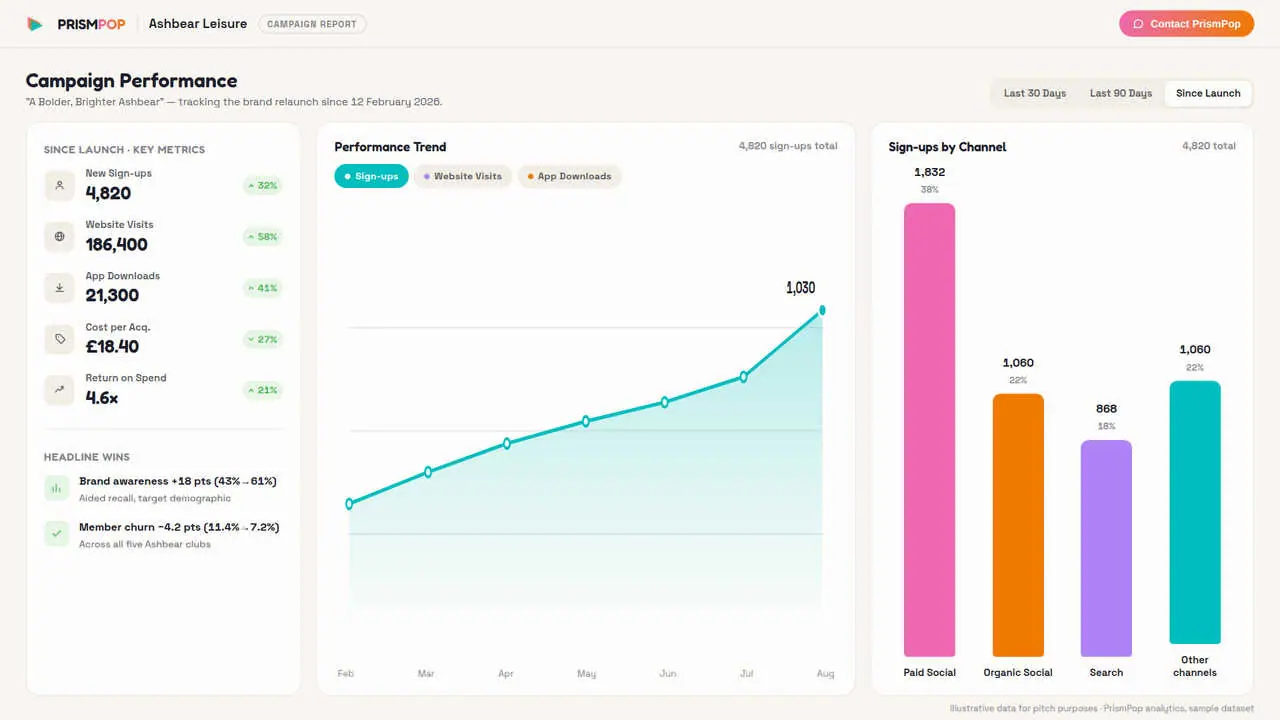Viewport: 1280px width, 720px height.
Task: Click the Cost per Acq. tag icon
Action: click(x=60, y=339)
